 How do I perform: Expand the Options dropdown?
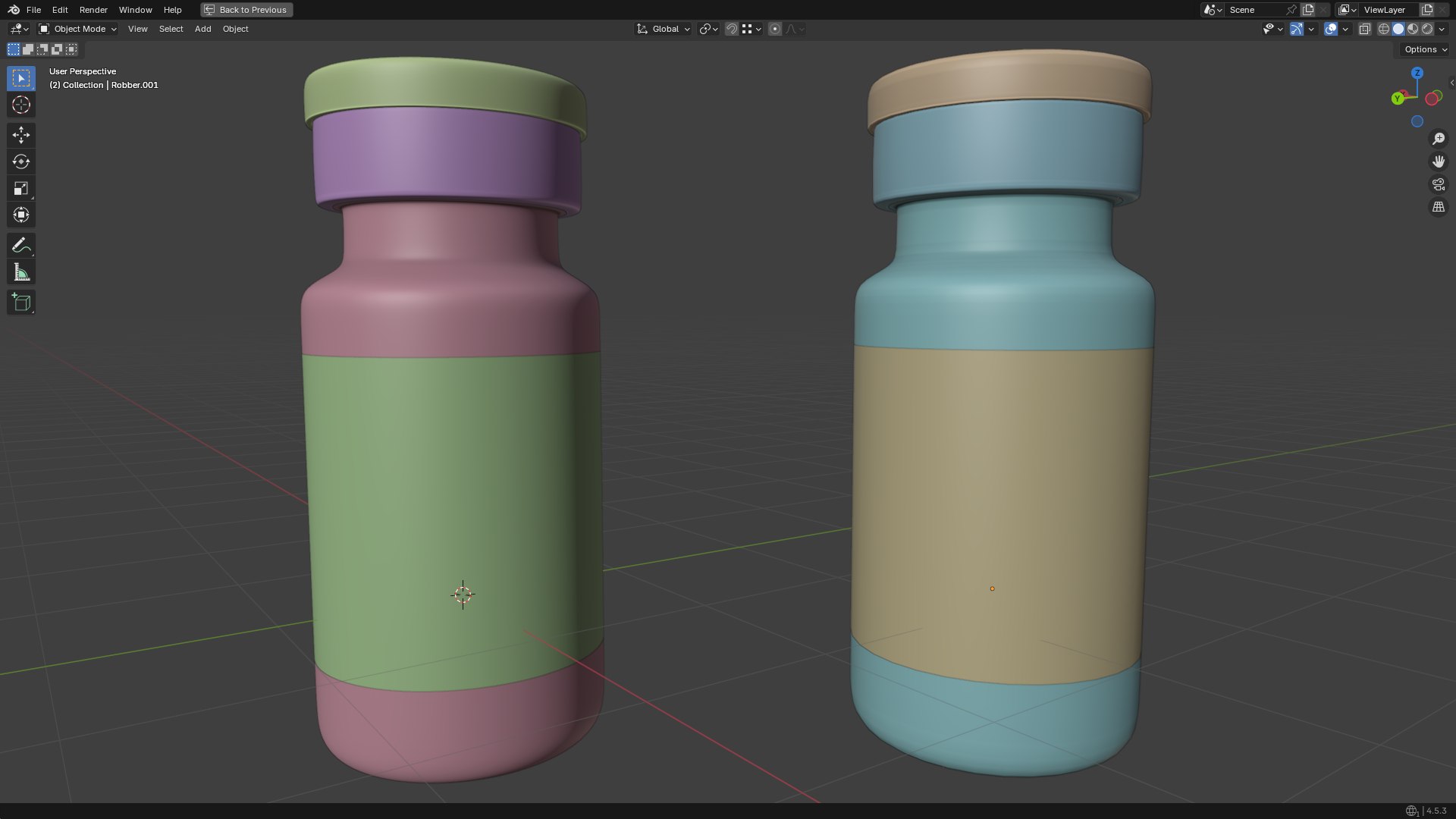[1426, 49]
